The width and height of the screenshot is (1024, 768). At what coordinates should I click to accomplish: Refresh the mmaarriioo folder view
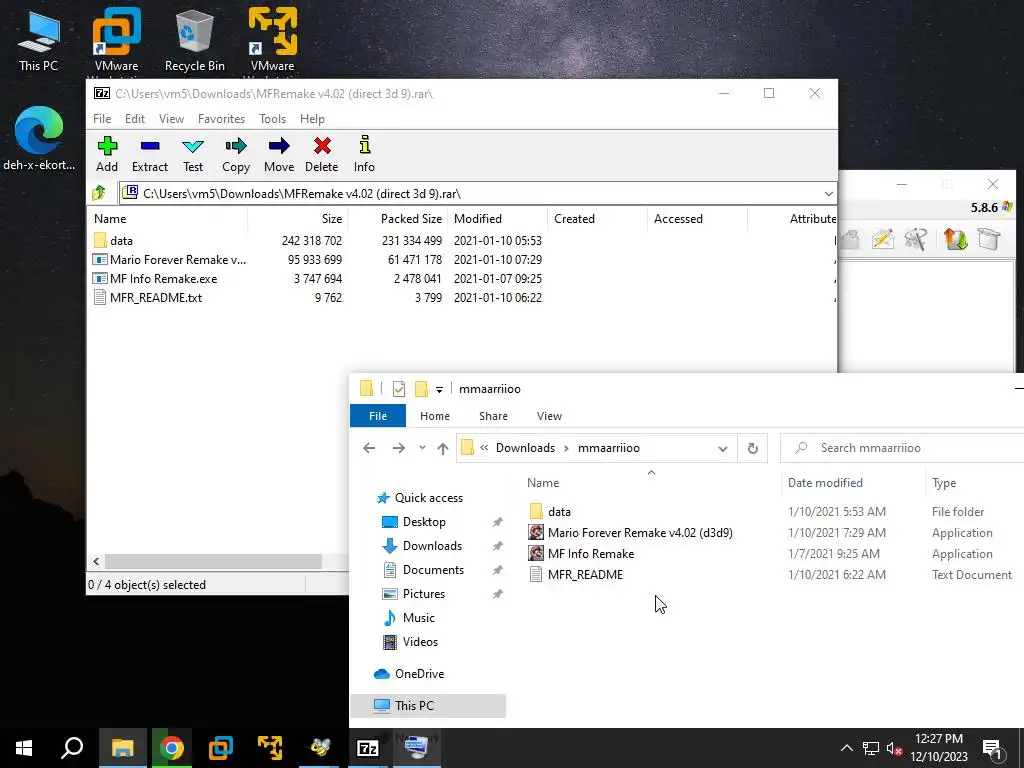coord(752,448)
